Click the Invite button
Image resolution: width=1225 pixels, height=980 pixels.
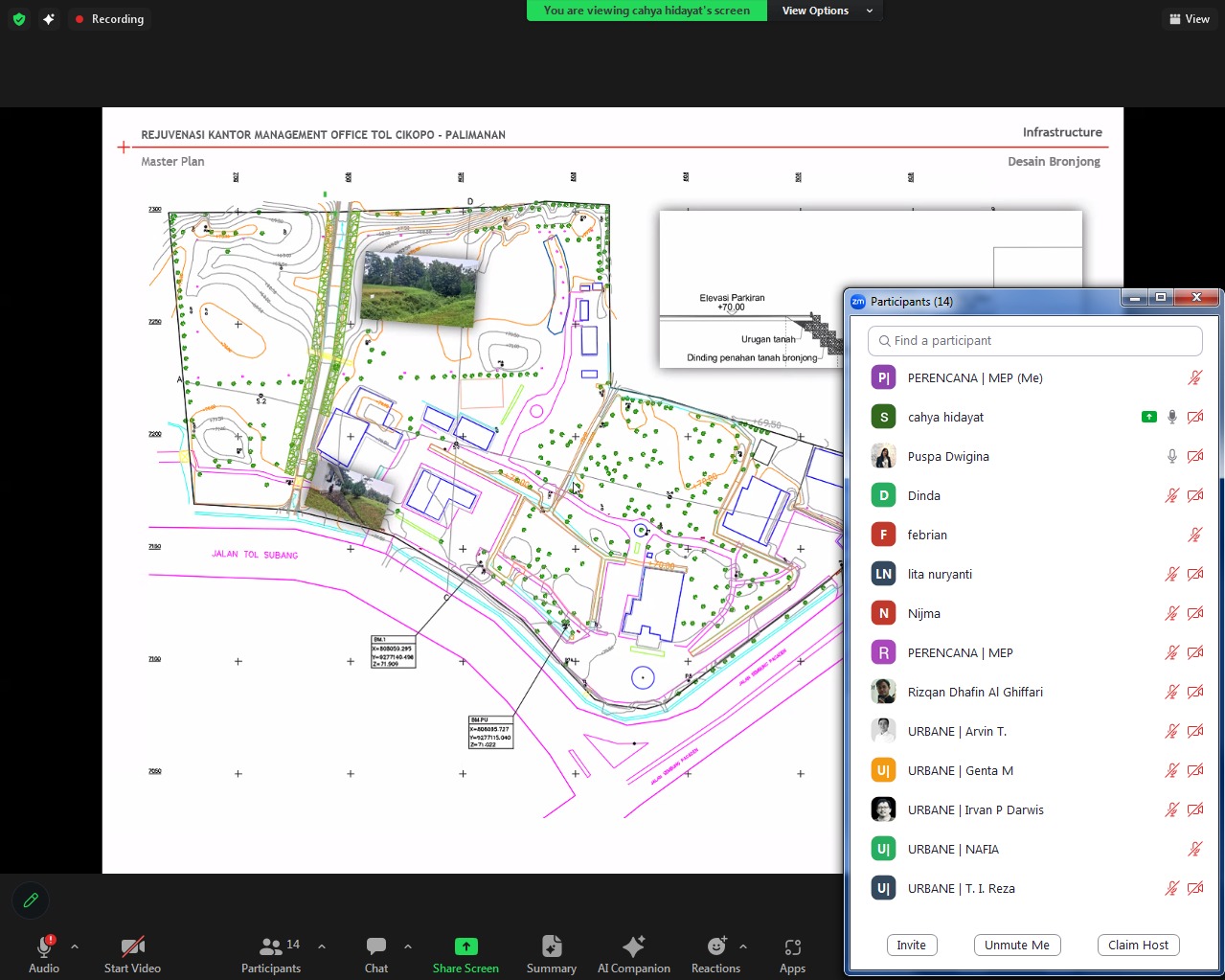911,945
